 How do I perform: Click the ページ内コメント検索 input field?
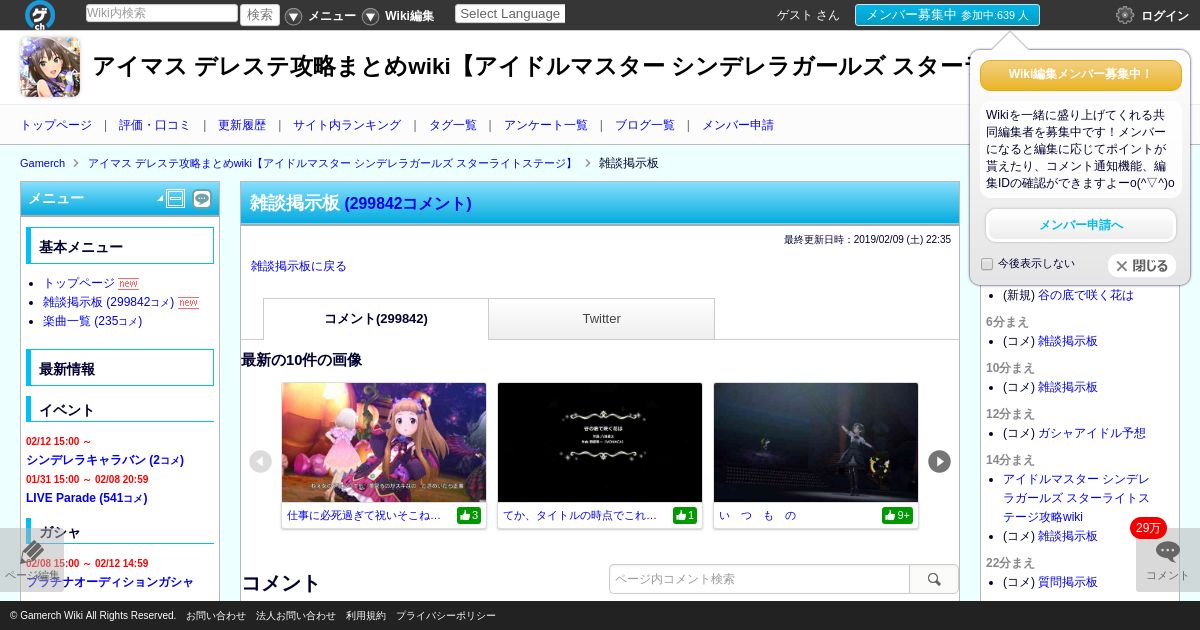click(x=759, y=579)
